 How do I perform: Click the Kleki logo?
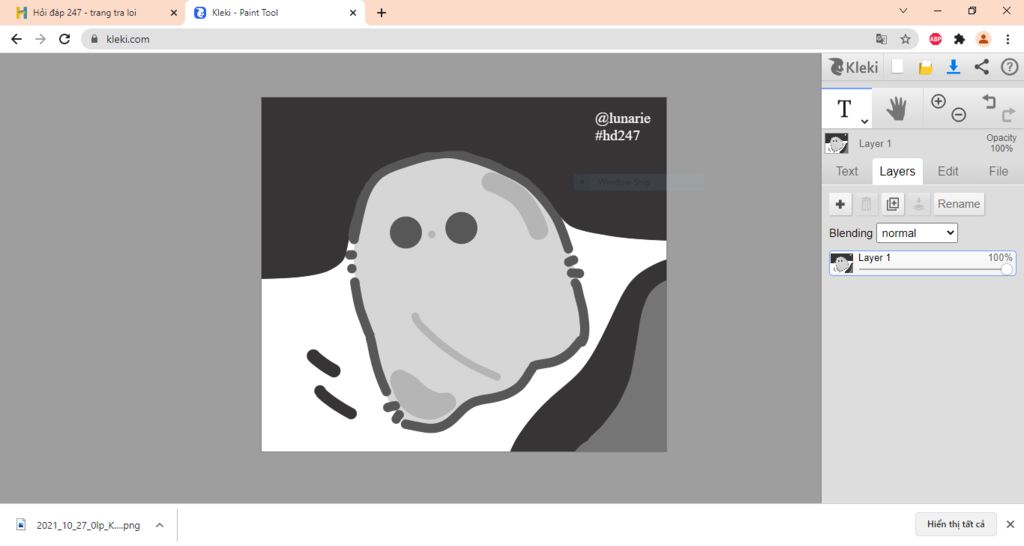click(x=854, y=67)
